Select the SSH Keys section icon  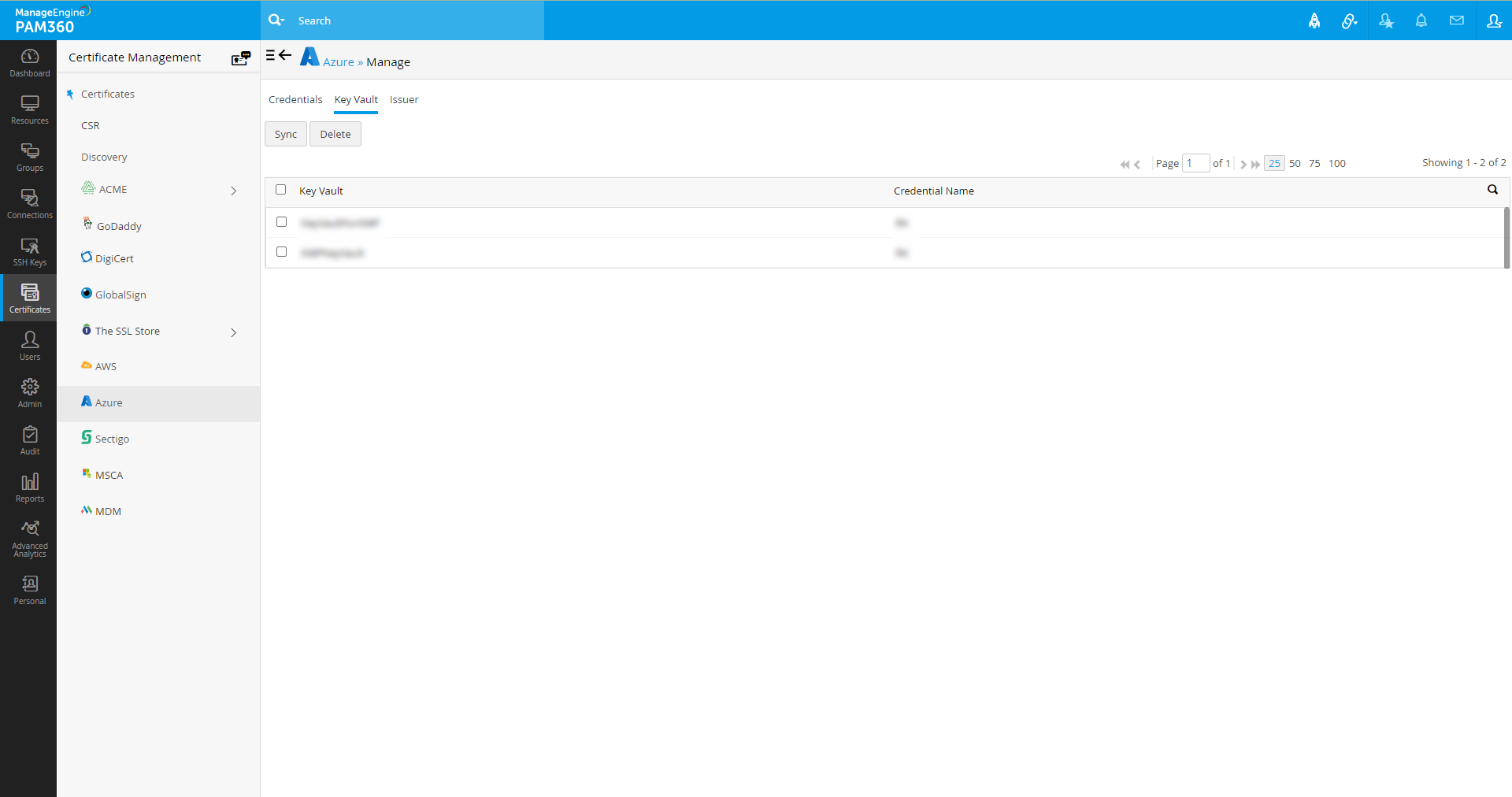click(x=29, y=251)
